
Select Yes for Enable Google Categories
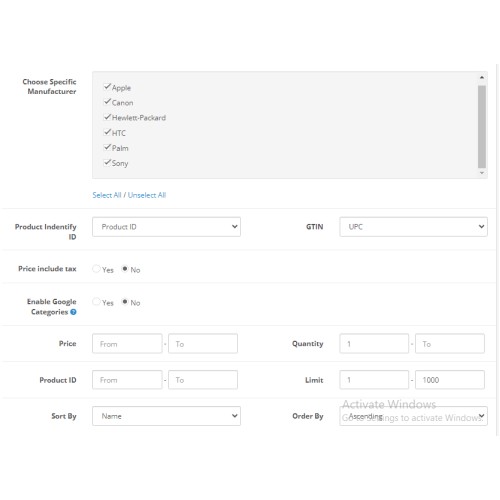click(96, 302)
